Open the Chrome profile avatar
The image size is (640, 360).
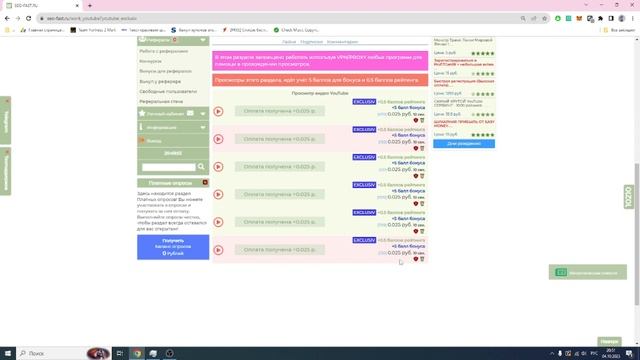click(622, 18)
